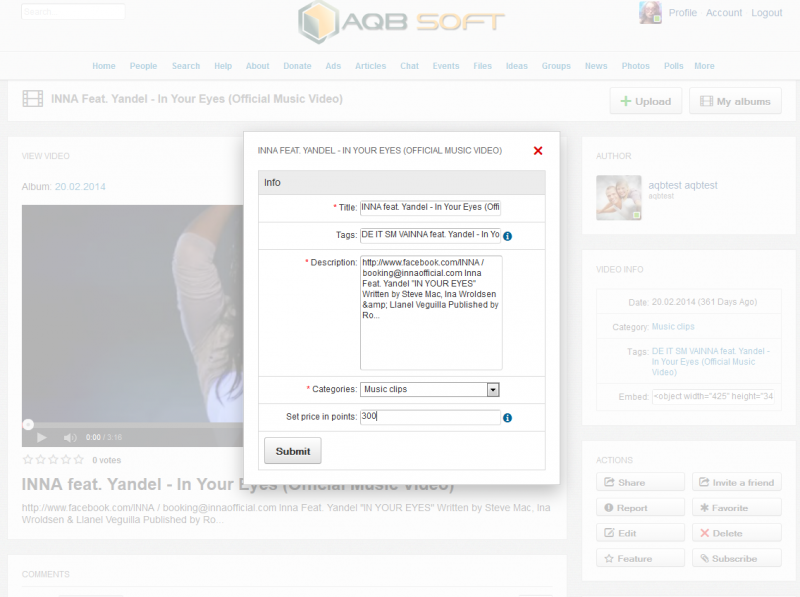Submit the video info form
Image resolution: width=800 pixels, height=597 pixels.
pos(293,451)
